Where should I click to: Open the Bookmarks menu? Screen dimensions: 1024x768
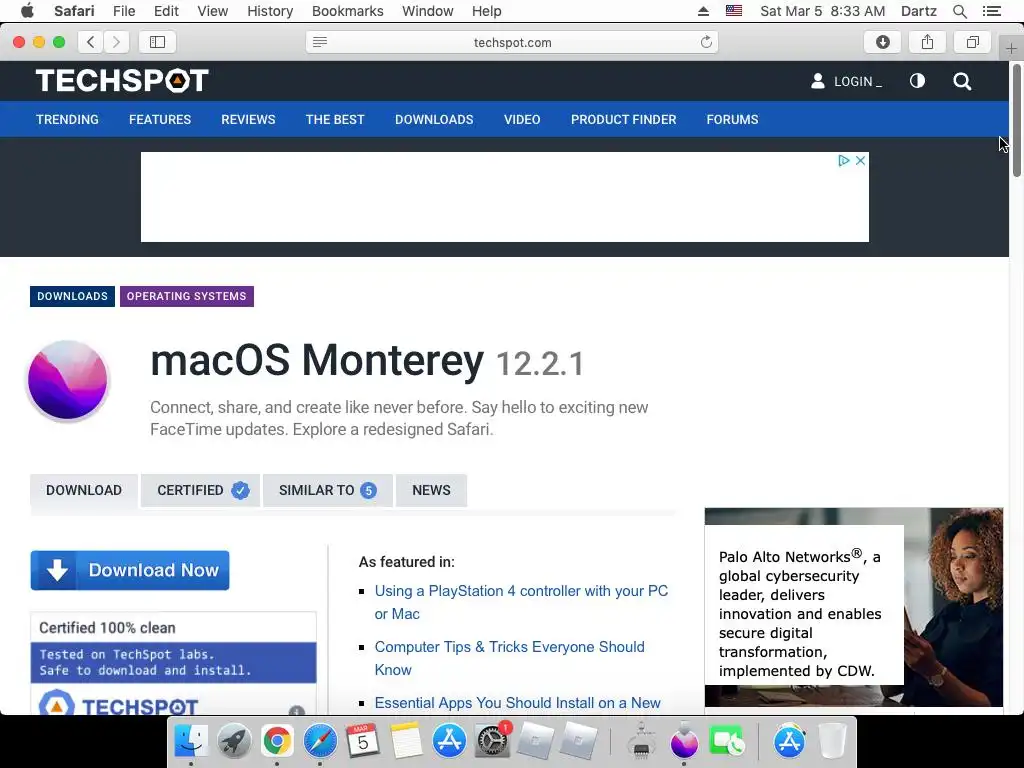347,11
